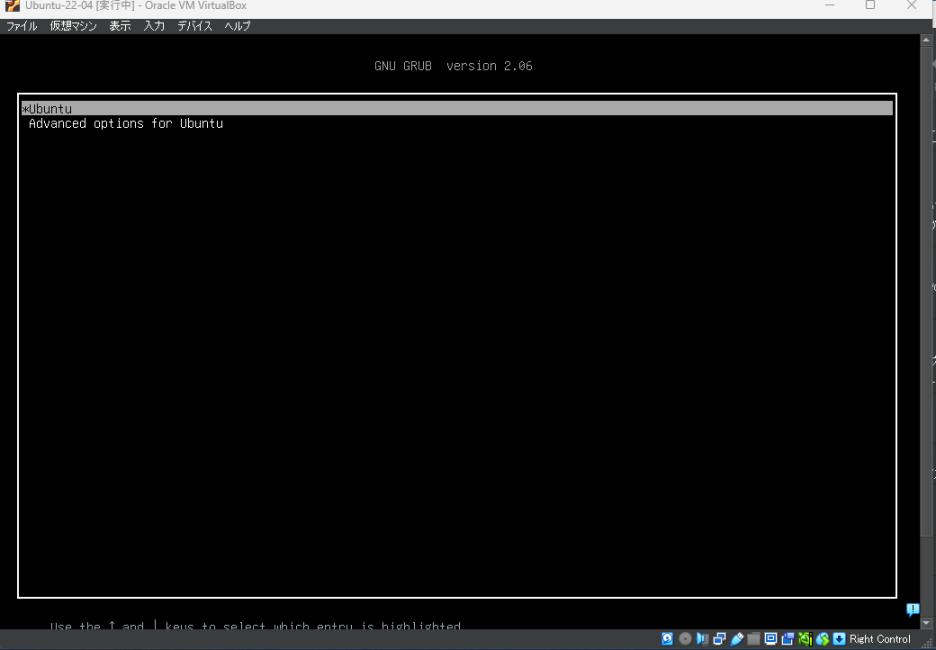Click the mouse integration status icon
The height and width of the screenshot is (650, 936).
[822, 639]
